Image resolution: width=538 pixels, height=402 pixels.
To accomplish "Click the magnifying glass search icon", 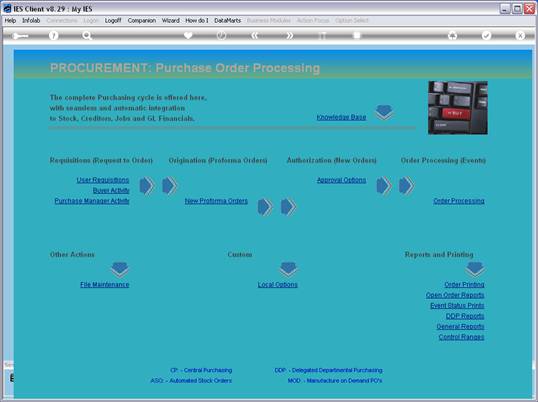I will point(87,35).
